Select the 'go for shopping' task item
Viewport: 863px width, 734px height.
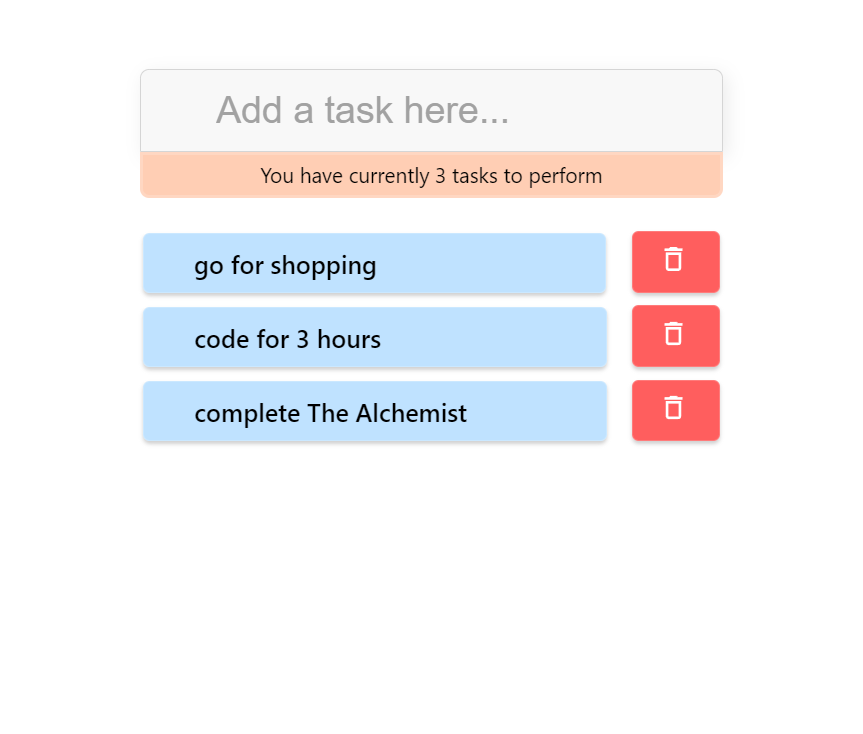375,263
